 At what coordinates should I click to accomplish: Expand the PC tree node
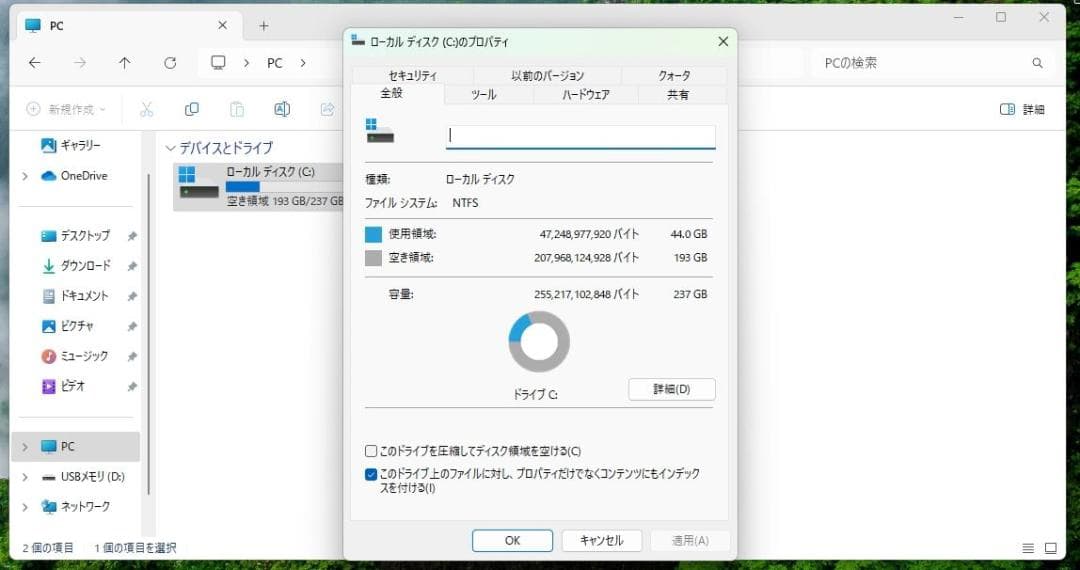click(25, 447)
